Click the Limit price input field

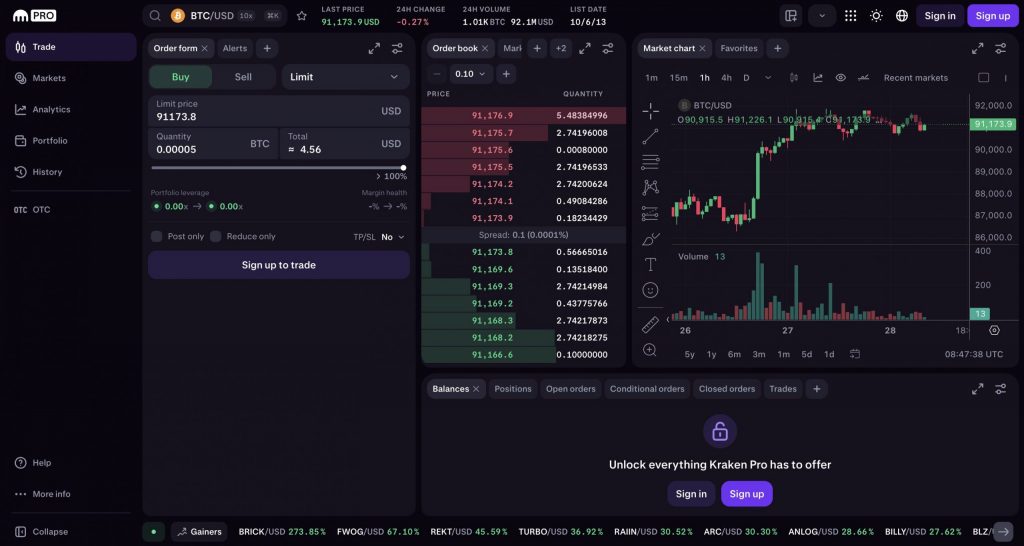click(x=279, y=111)
